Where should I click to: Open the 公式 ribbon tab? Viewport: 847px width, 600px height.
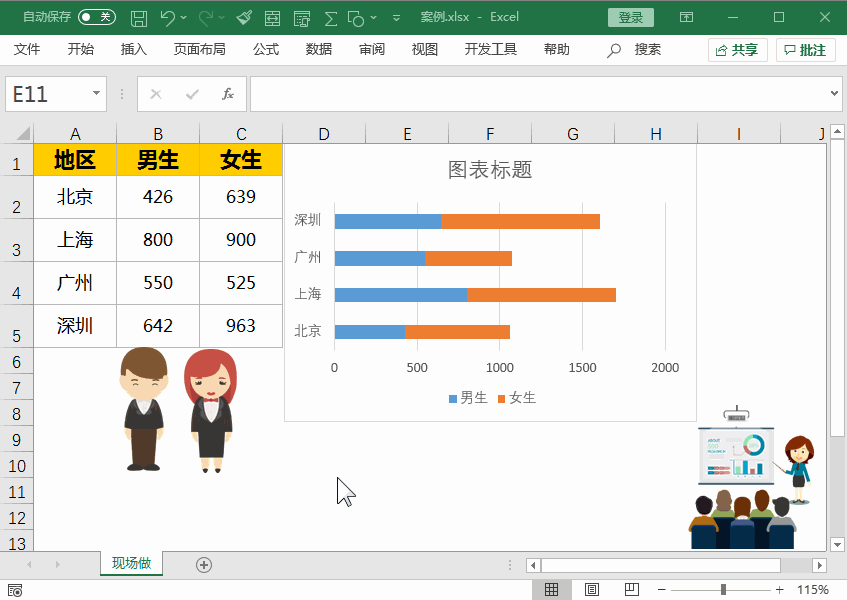click(x=266, y=50)
